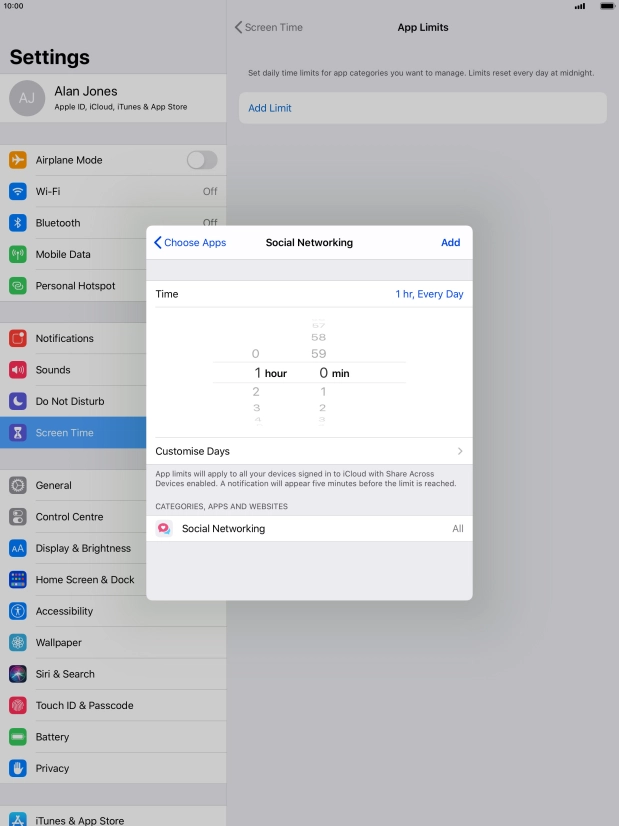The width and height of the screenshot is (619, 826).
Task: Open the Siri & Search icon
Action: [18, 674]
